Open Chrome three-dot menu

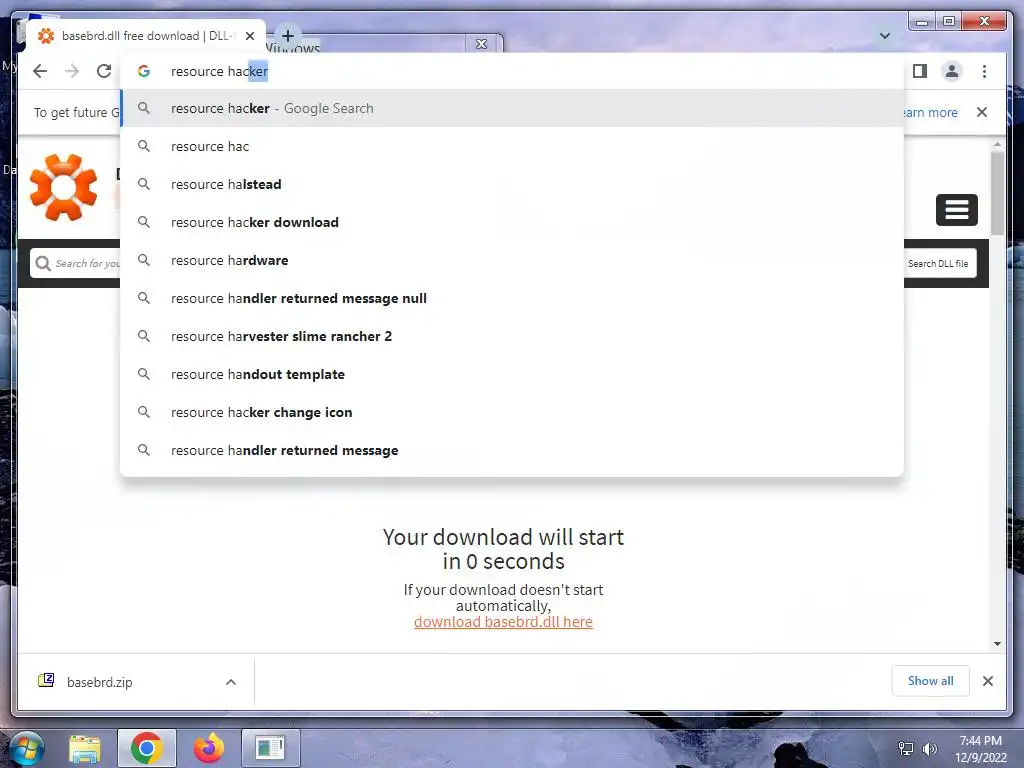984,71
